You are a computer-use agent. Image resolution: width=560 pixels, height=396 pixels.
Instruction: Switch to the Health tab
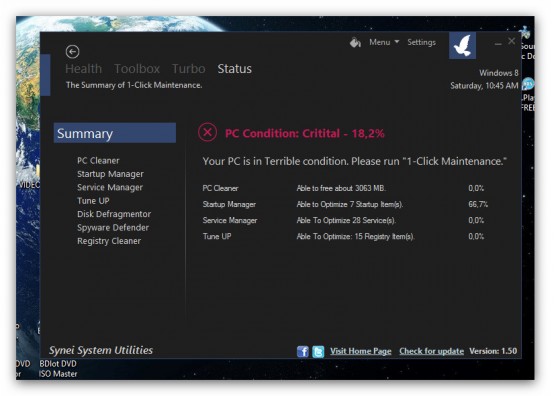coord(84,69)
